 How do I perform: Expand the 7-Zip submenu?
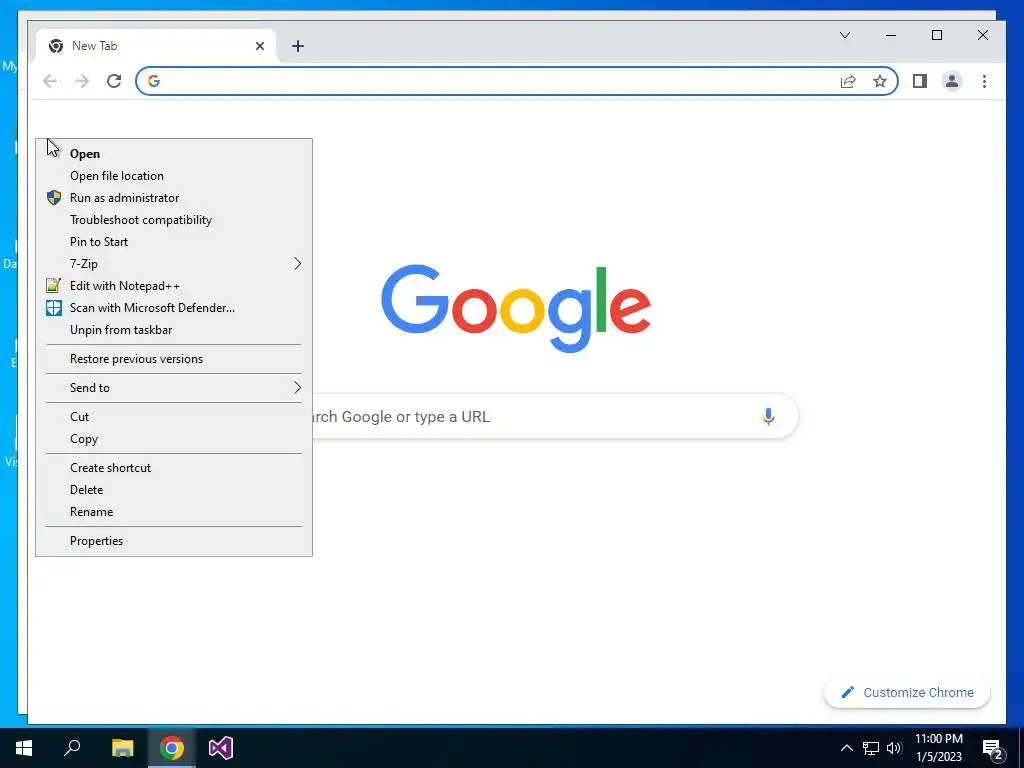pos(173,264)
